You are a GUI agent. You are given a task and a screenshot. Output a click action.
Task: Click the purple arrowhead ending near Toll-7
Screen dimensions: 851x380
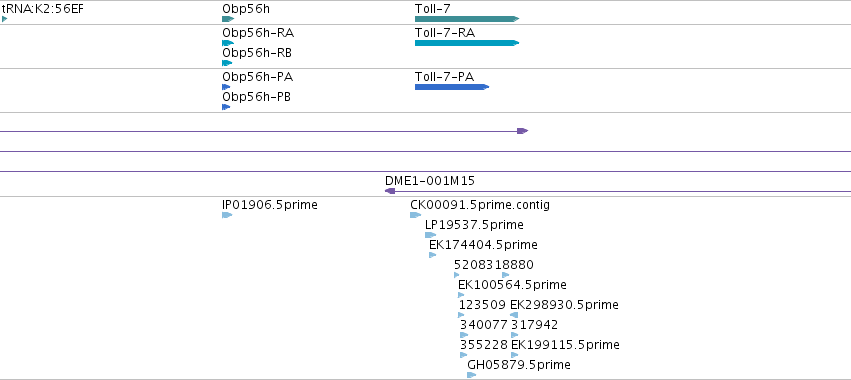(522, 131)
